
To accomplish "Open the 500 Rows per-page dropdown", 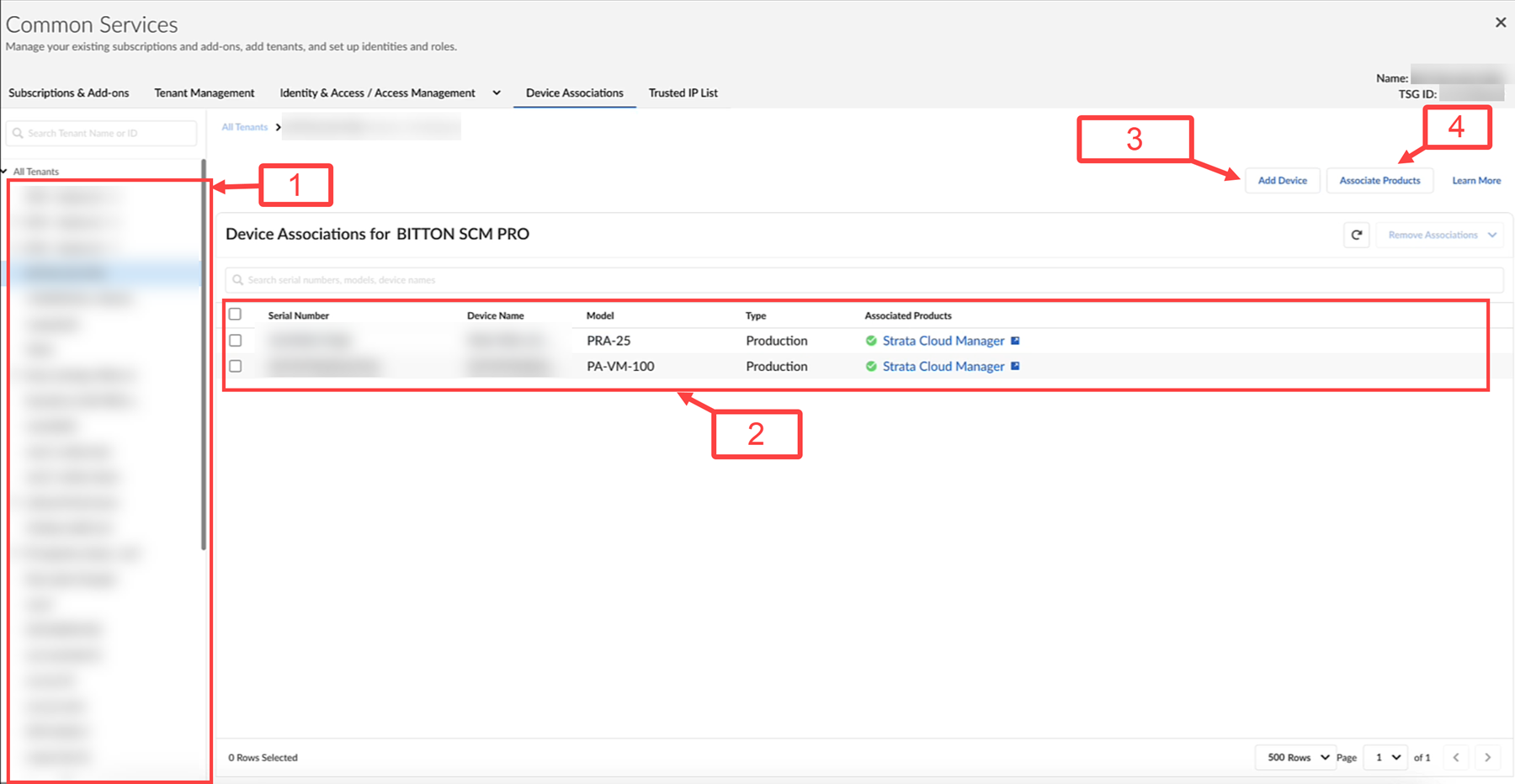I will click(1296, 757).
